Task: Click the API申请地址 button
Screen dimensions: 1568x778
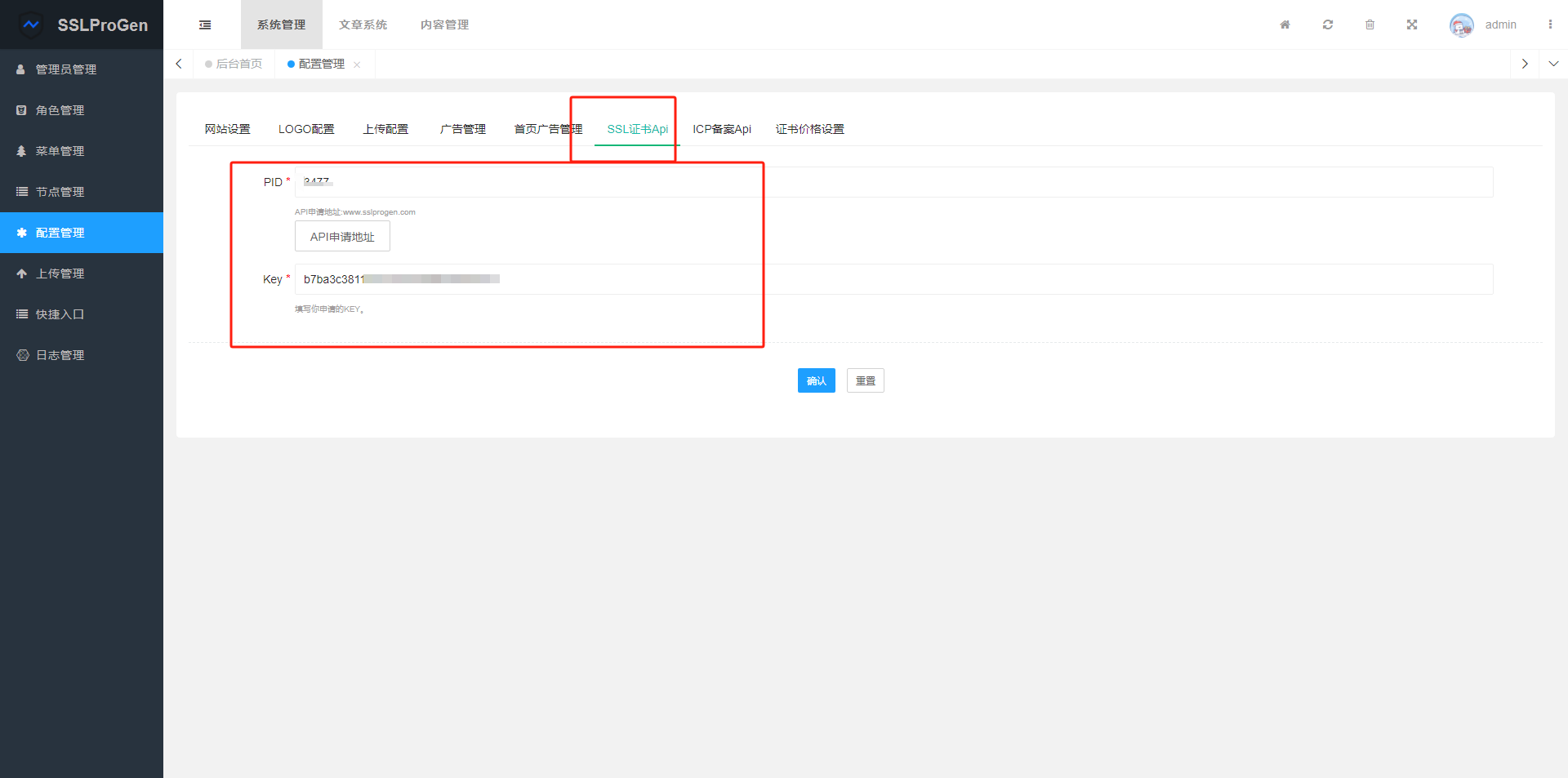Action: (342, 237)
